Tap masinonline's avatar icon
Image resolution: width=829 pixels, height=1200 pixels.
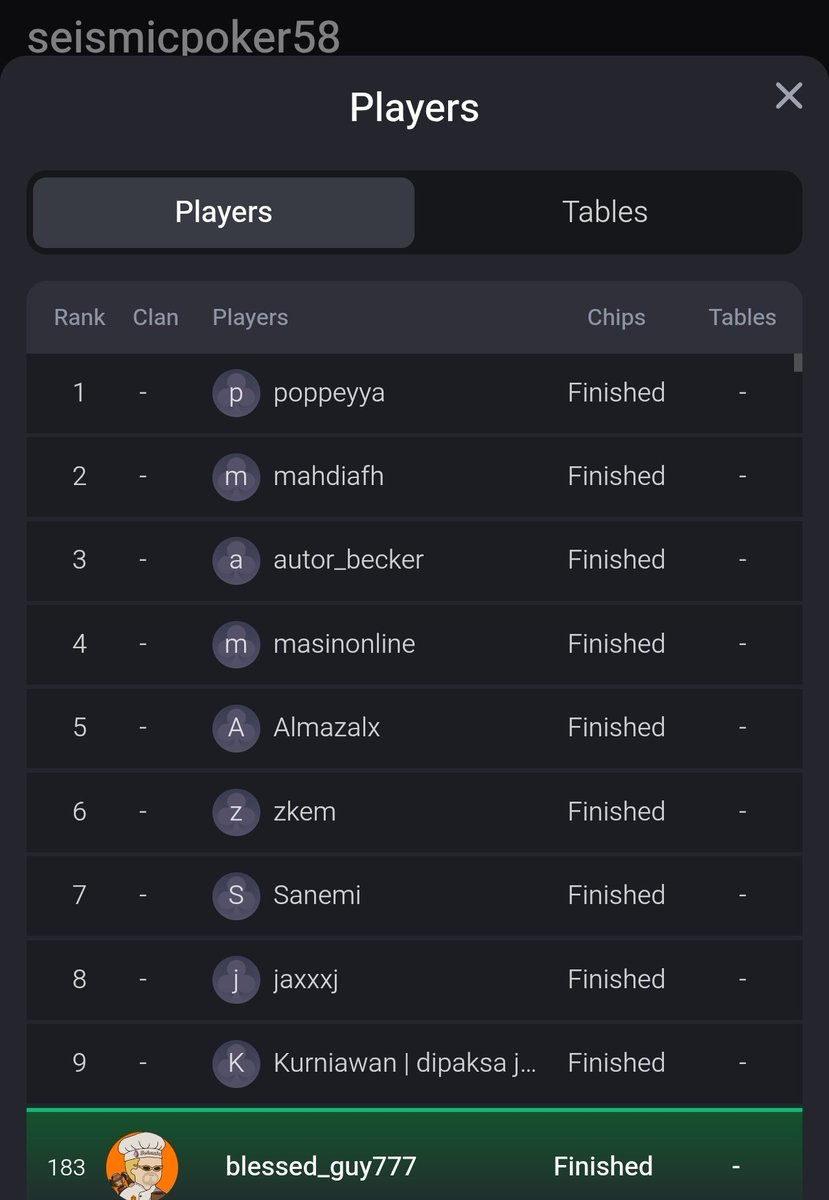pos(236,644)
